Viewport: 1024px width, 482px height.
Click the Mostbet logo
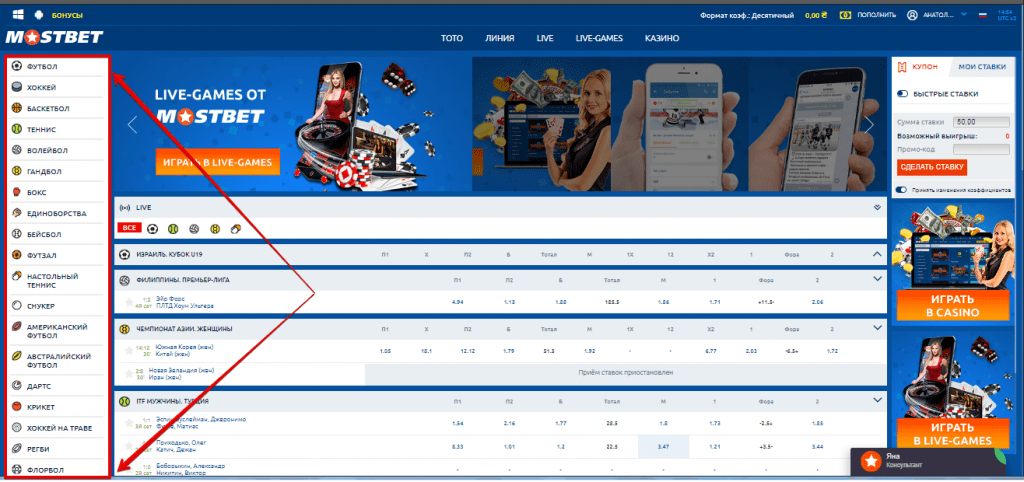click(x=54, y=38)
